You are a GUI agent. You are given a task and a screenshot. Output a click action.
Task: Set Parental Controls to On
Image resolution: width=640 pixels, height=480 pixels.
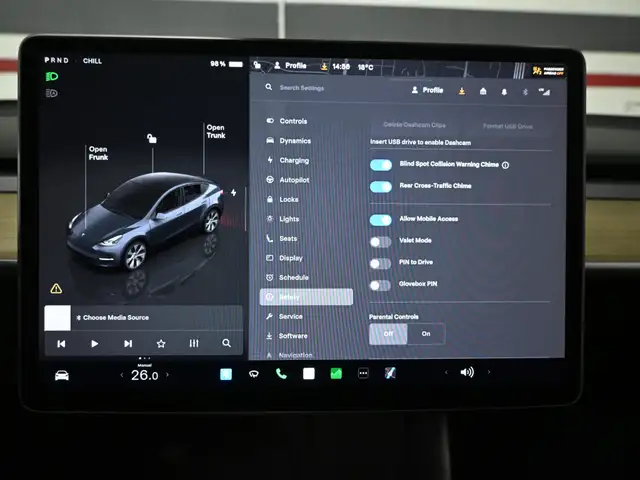[x=426, y=334]
